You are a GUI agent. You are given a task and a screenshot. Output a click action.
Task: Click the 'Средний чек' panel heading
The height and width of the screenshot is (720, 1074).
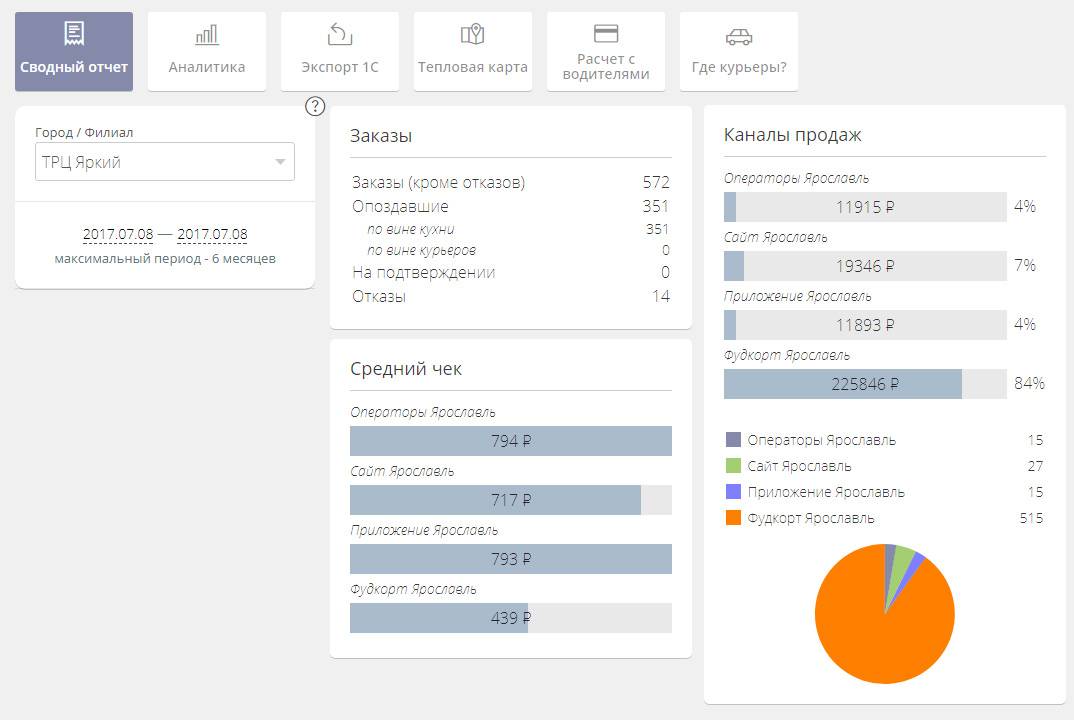406,369
